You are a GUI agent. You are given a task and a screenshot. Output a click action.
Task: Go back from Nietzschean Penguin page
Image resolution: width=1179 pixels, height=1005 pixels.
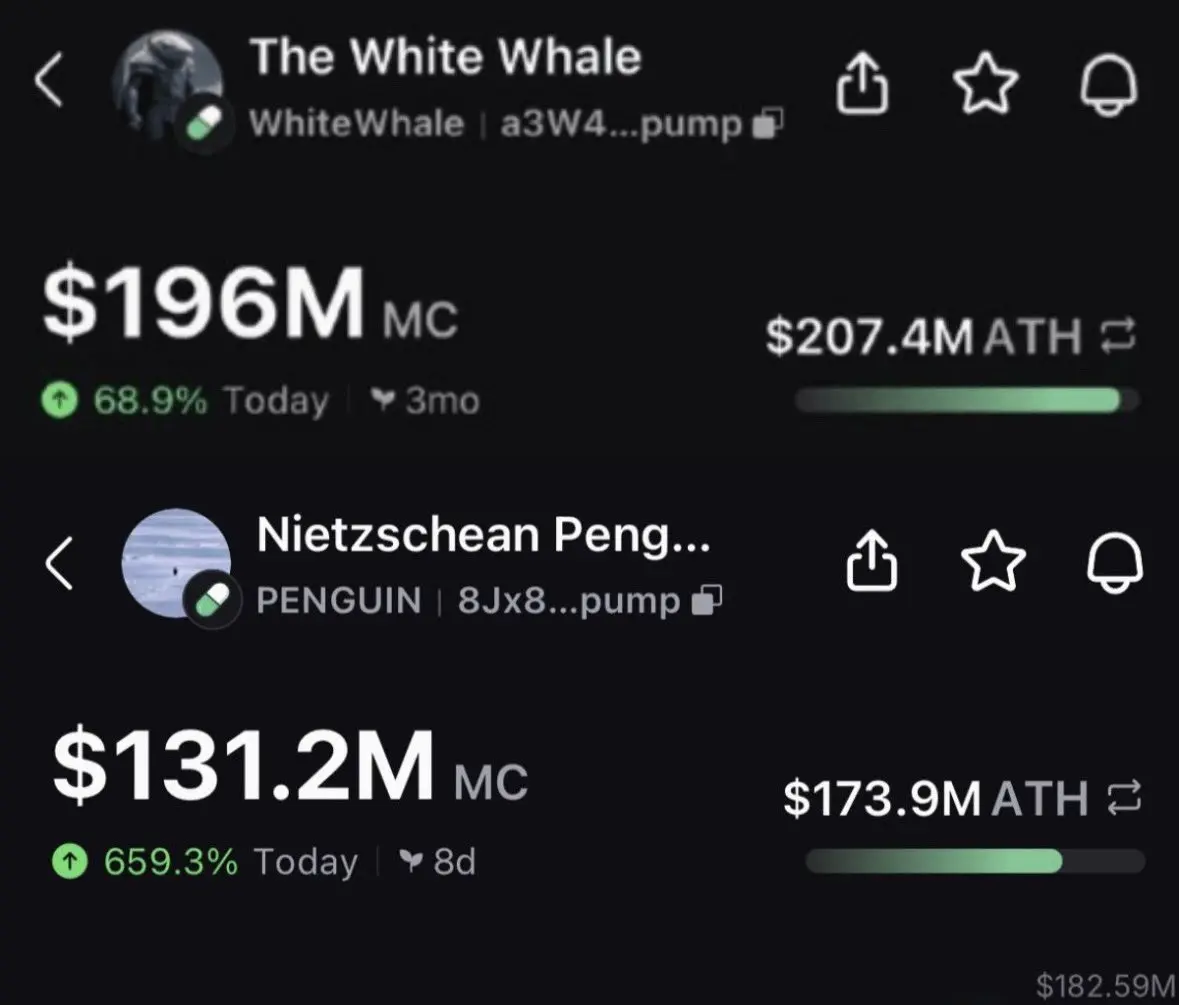pos(59,563)
